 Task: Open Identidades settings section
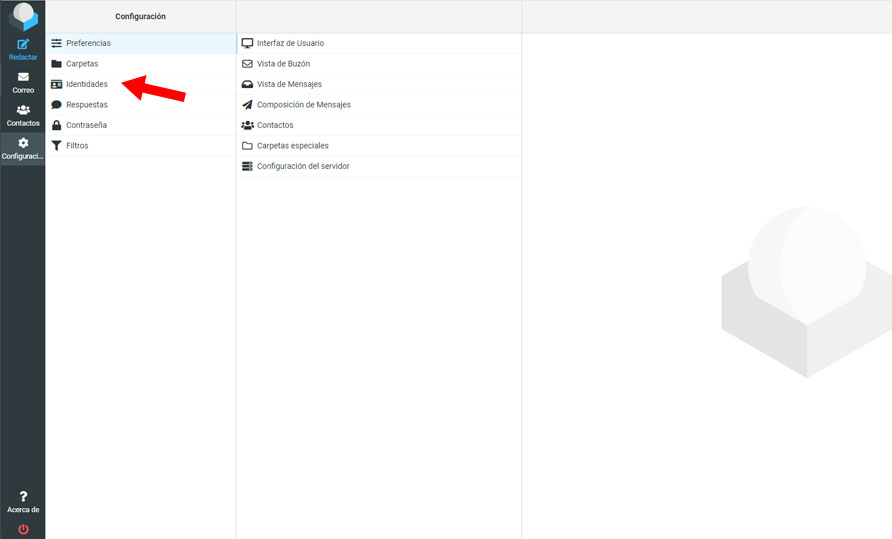[x=141, y=84]
